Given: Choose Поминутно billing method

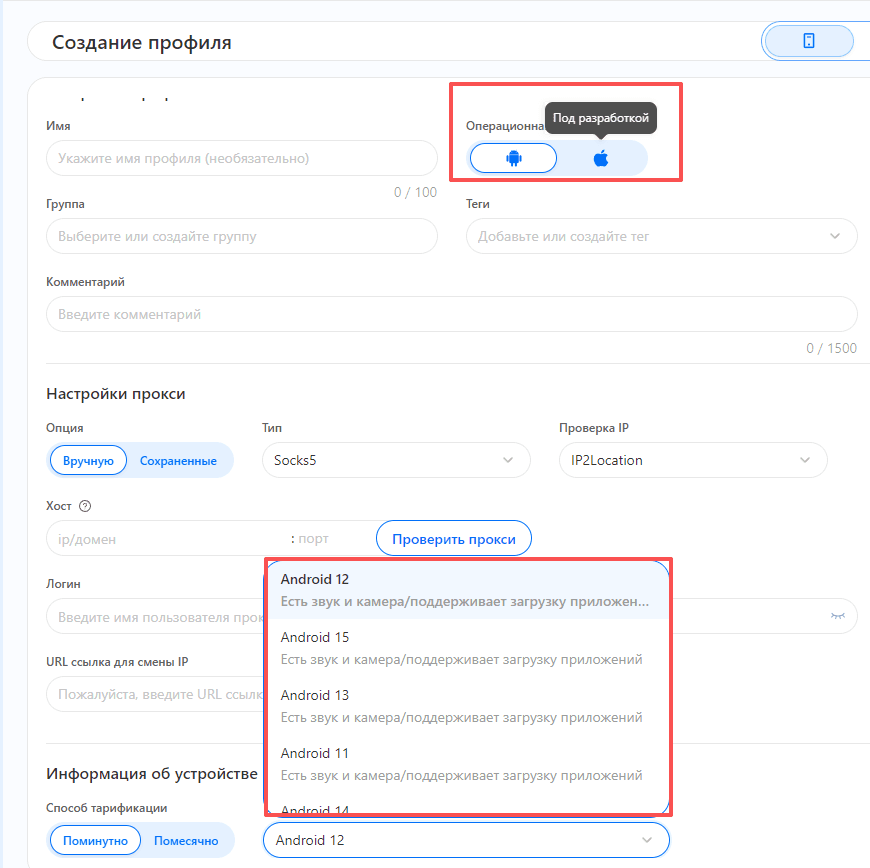Looking at the screenshot, I should [95, 841].
